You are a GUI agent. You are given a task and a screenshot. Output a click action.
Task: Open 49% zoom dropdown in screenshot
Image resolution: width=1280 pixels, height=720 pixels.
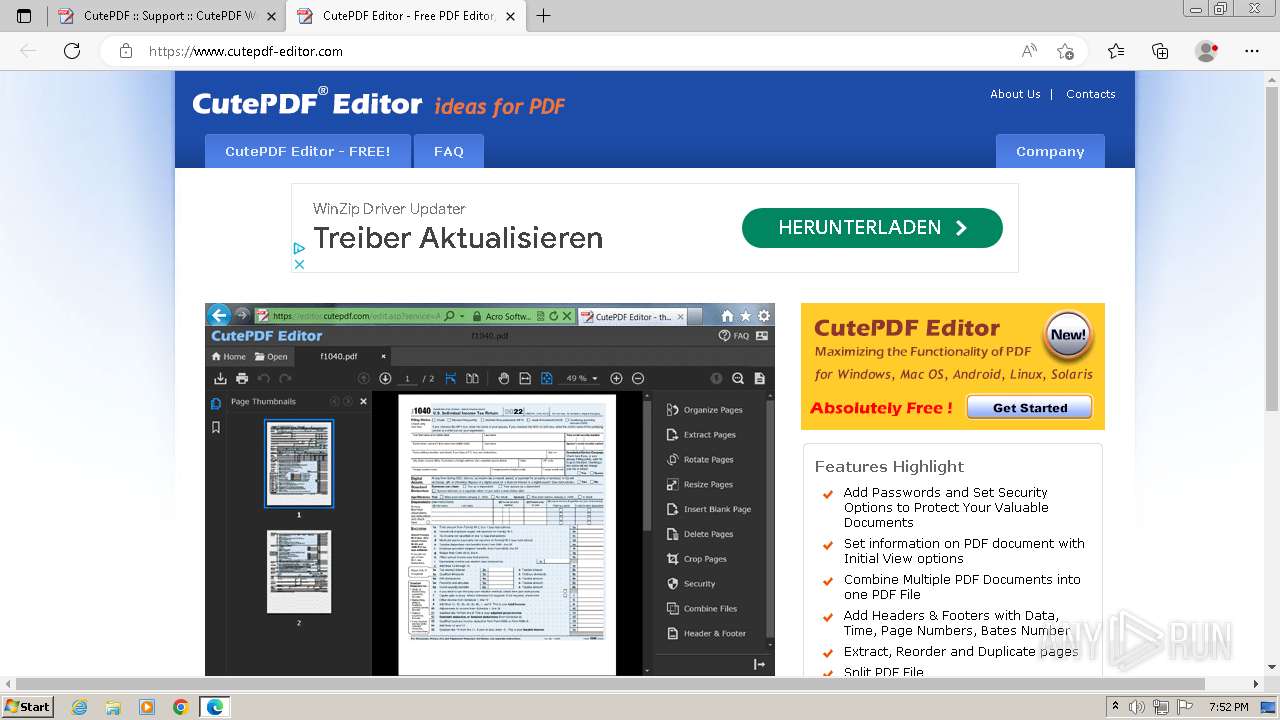coord(582,378)
